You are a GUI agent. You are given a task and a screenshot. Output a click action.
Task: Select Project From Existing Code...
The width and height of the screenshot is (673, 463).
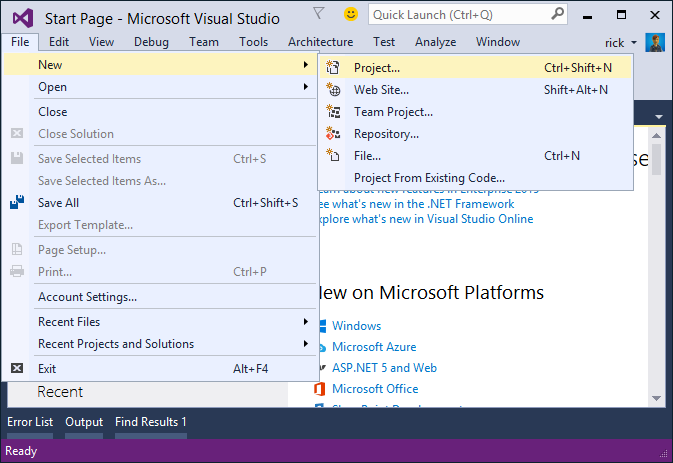click(x=476, y=178)
